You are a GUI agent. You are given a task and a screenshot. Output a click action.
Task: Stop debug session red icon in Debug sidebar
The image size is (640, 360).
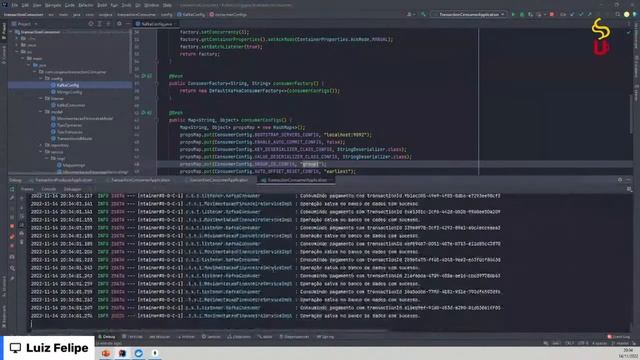pyautogui.click(x=12, y=226)
